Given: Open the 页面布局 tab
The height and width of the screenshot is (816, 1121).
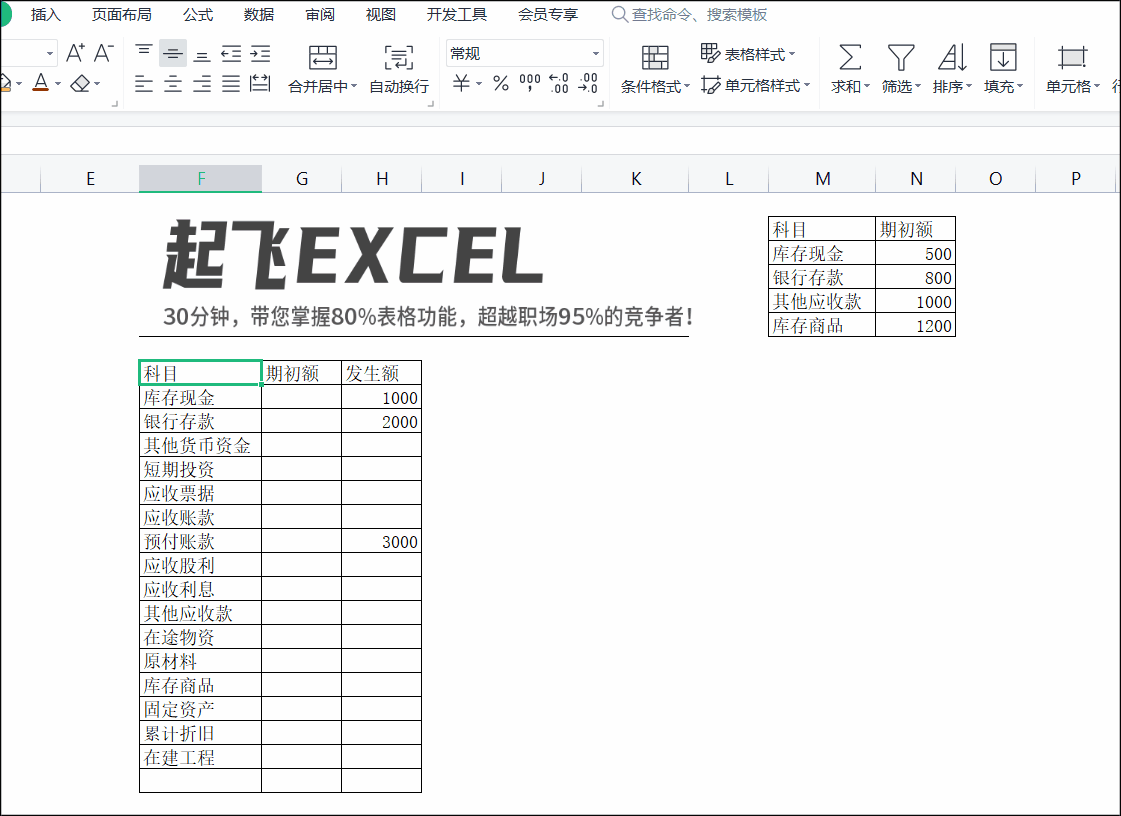Looking at the screenshot, I should (122, 14).
